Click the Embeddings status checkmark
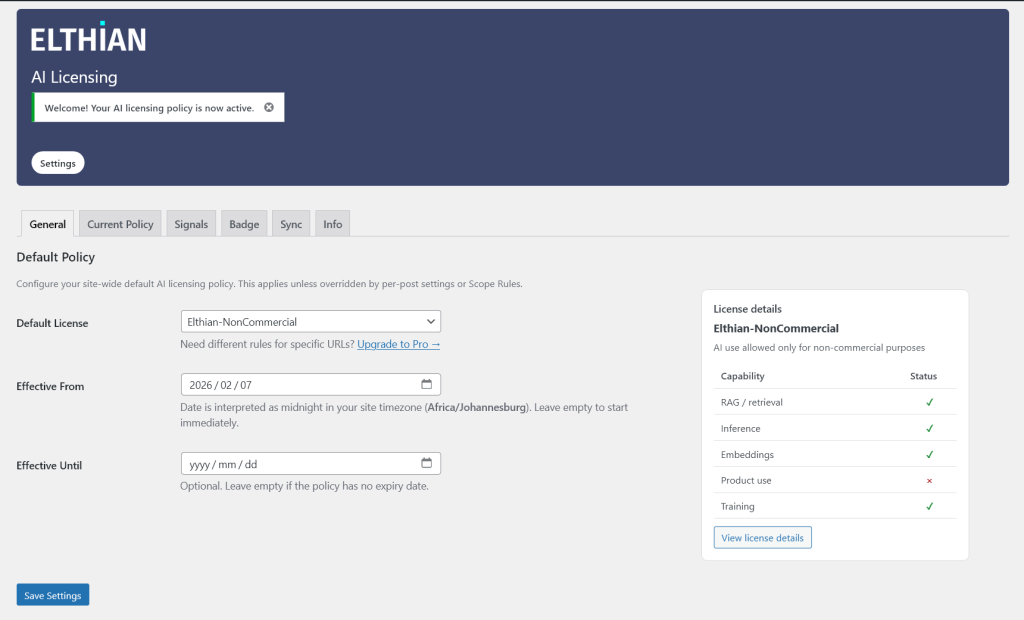1024x620 pixels. tap(929, 454)
